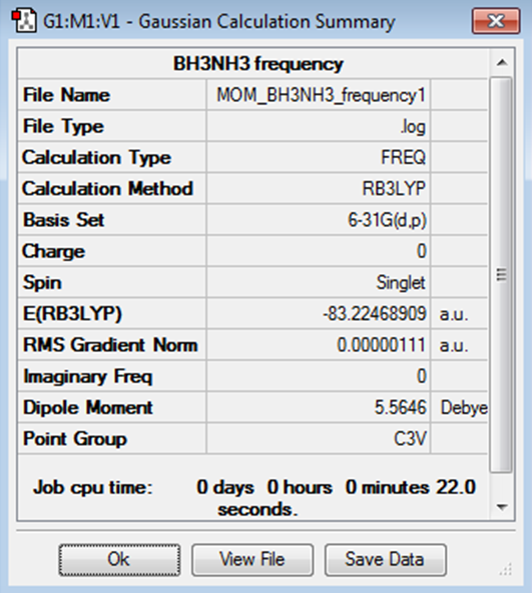Click the Gaussian window title icon
Viewport: 532px width, 593px height.
click(24, 21)
